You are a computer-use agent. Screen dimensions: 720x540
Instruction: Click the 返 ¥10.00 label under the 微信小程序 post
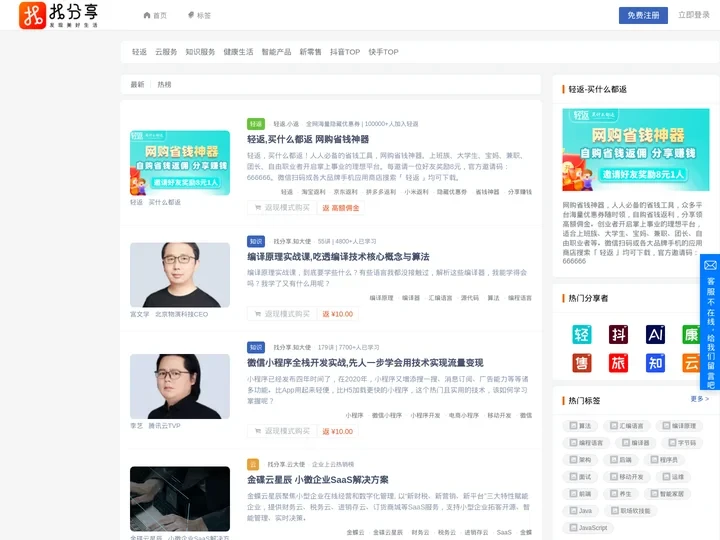point(338,432)
